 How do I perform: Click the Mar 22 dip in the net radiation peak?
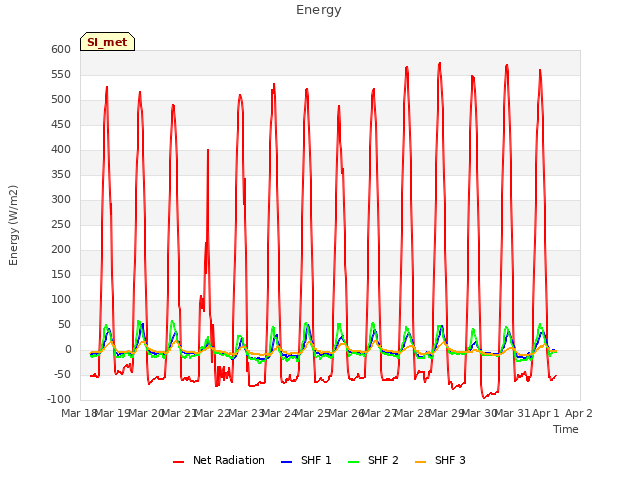coord(208,150)
